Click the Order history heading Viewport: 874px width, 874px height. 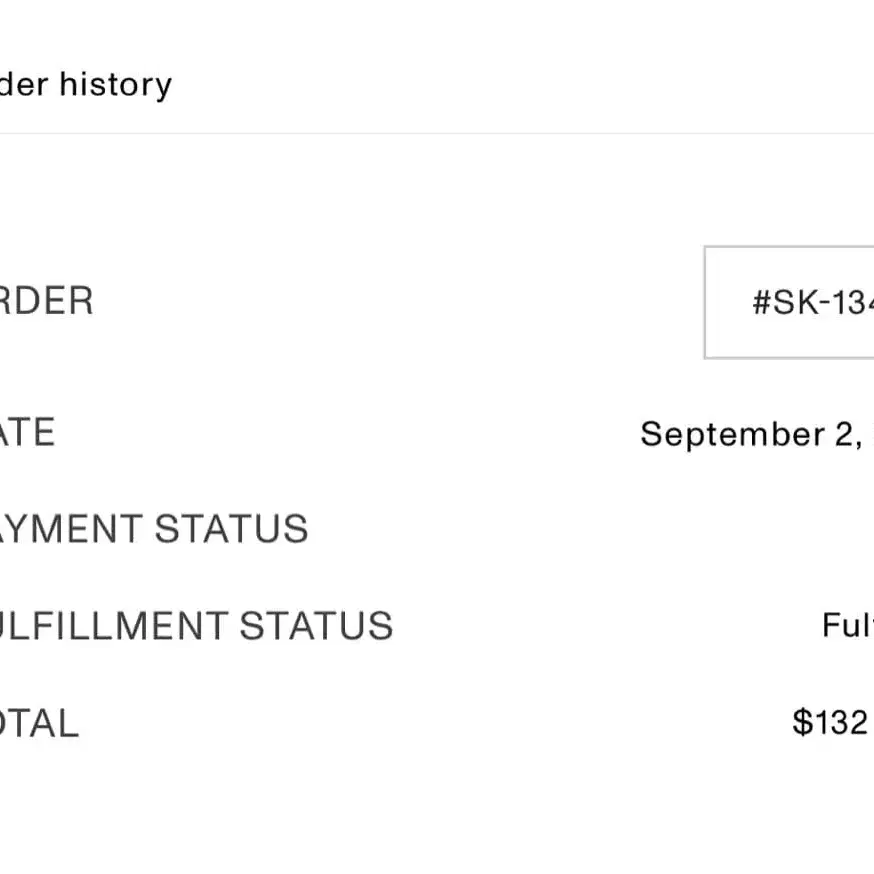85,84
